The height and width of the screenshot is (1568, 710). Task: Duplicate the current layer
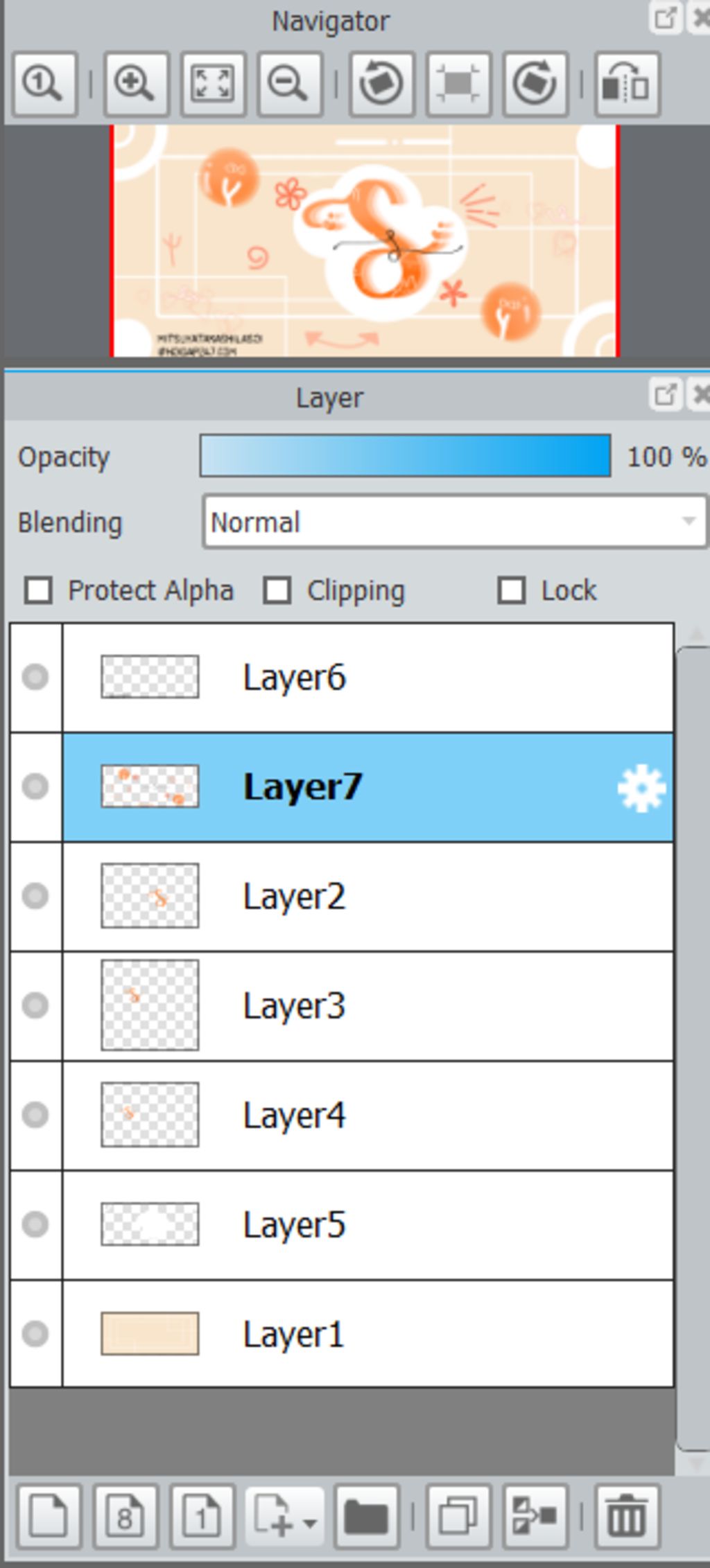pyautogui.click(x=458, y=1517)
